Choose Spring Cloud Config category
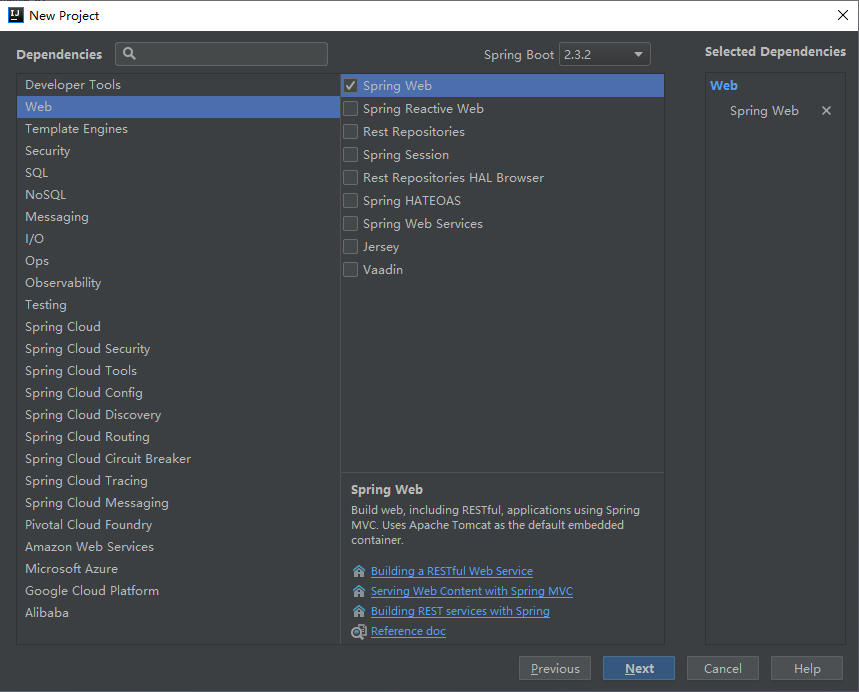The width and height of the screenshot is (859, 692). 179,393
